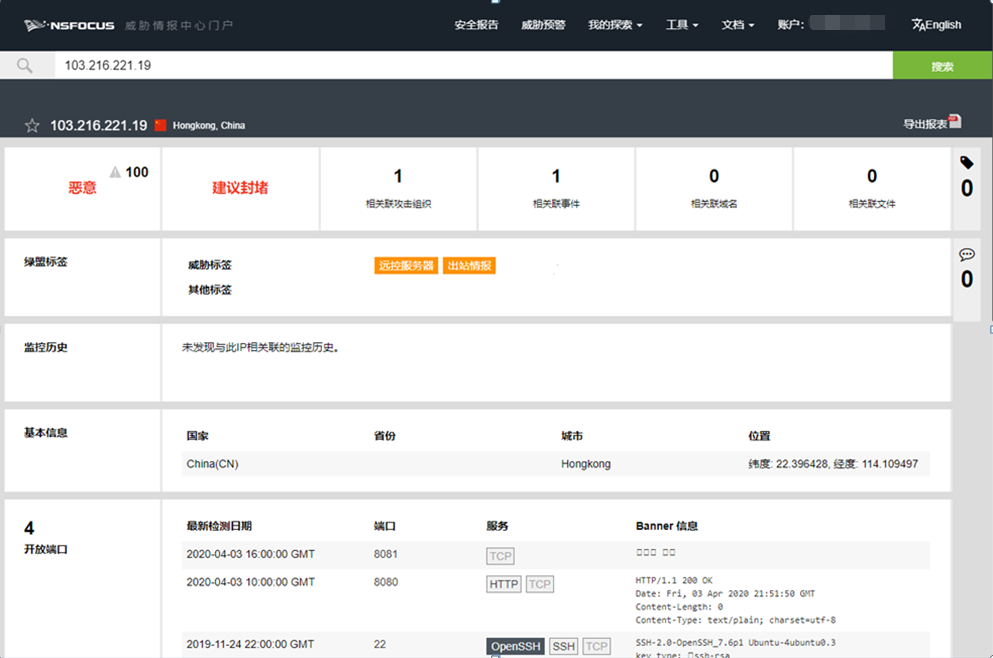Click the NSFOCUS logo in header
Viewport: 993px width, 658px height.
(x=69, y=25)
